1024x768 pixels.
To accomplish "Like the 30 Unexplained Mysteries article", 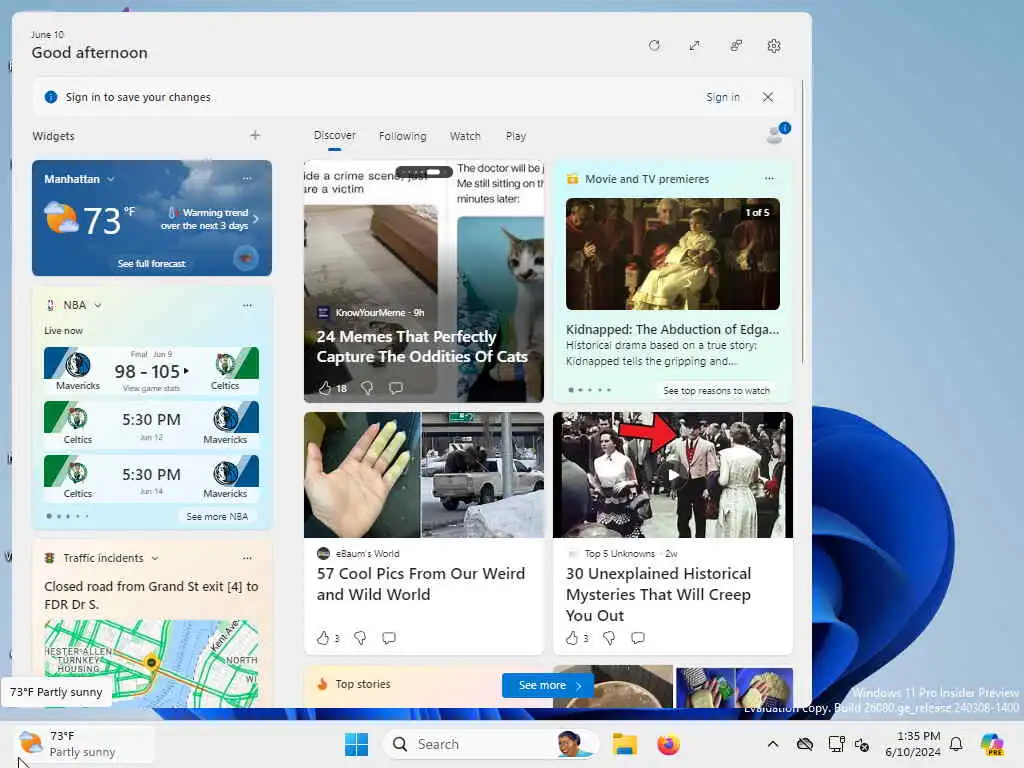I will (x=572, y=638).
